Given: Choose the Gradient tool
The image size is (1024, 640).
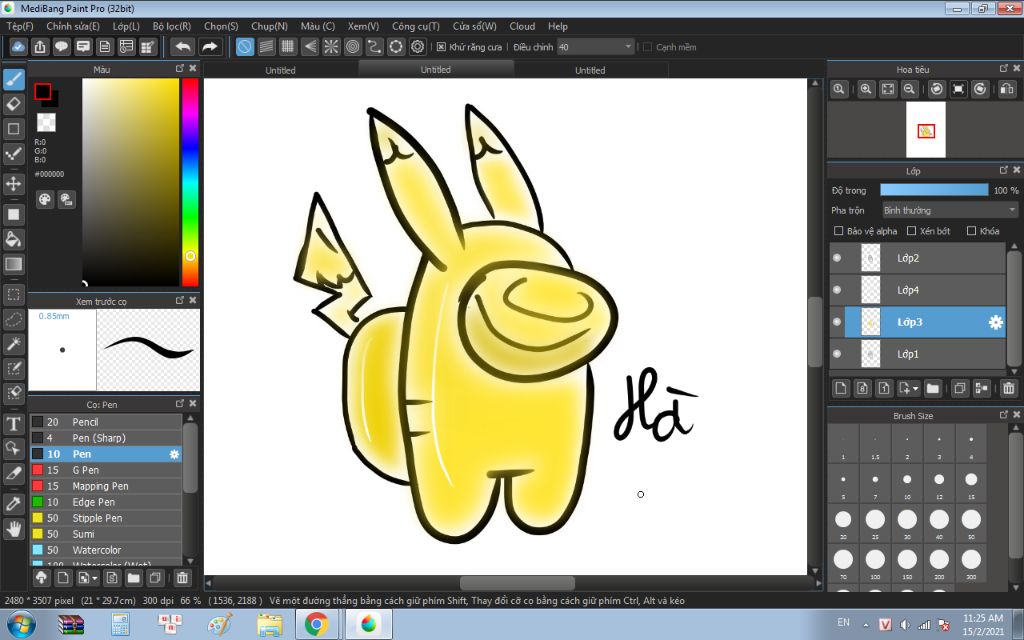Looking at the screenshot, I should [14, 264].
